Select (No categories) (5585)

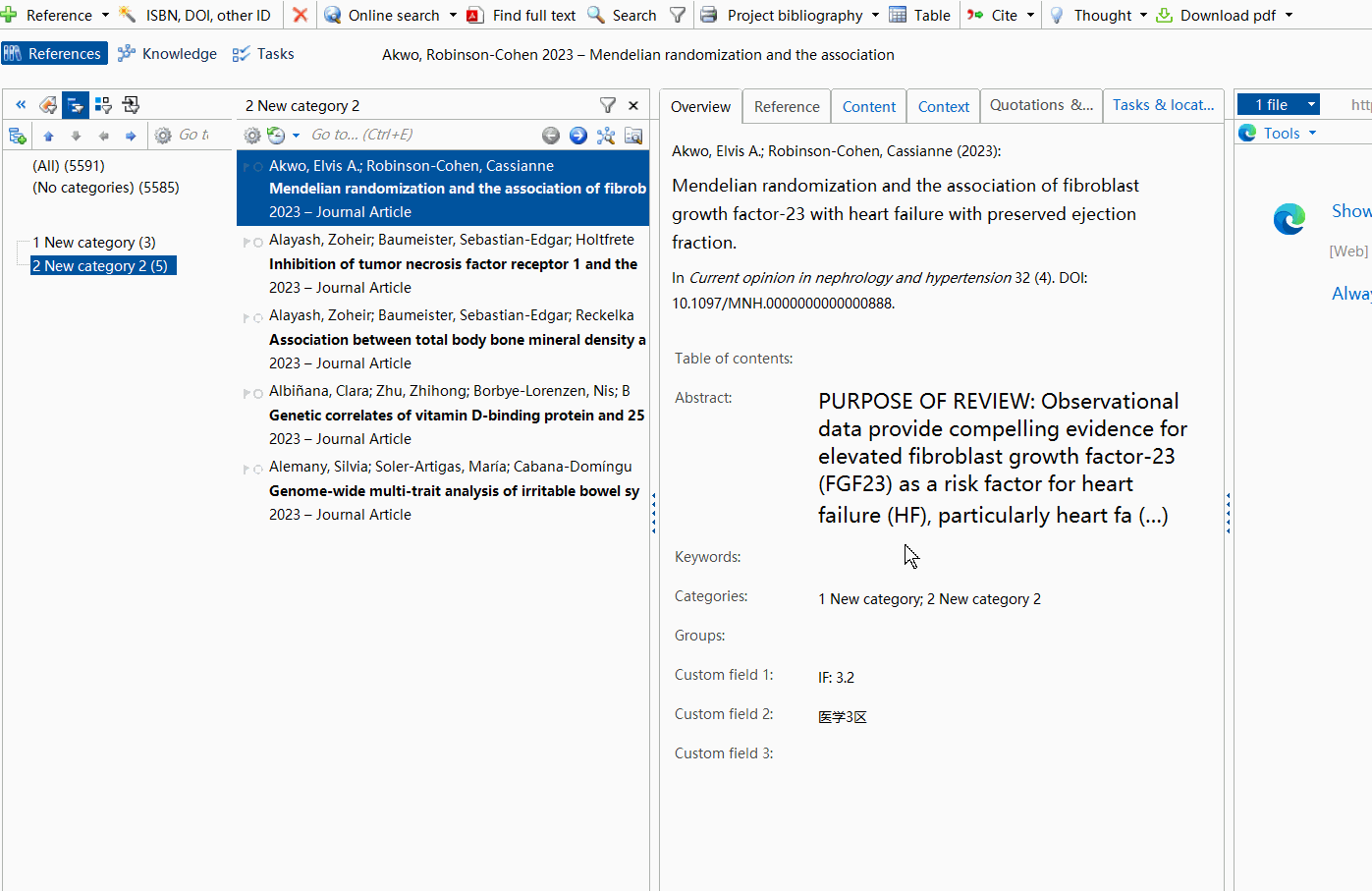(x=106, y=187)
